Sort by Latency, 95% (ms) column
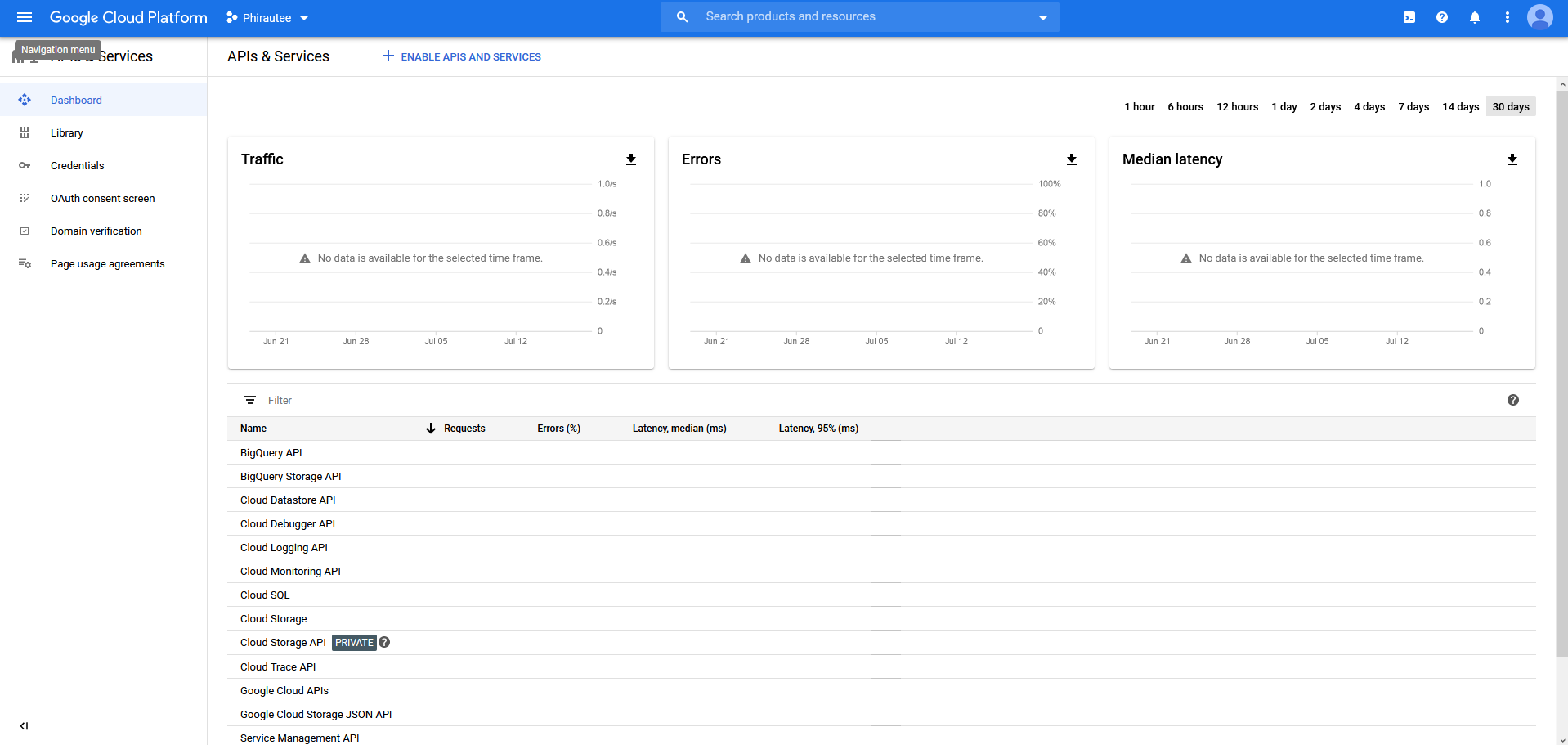The image size is (1568, 745). [x=818, y=429]
